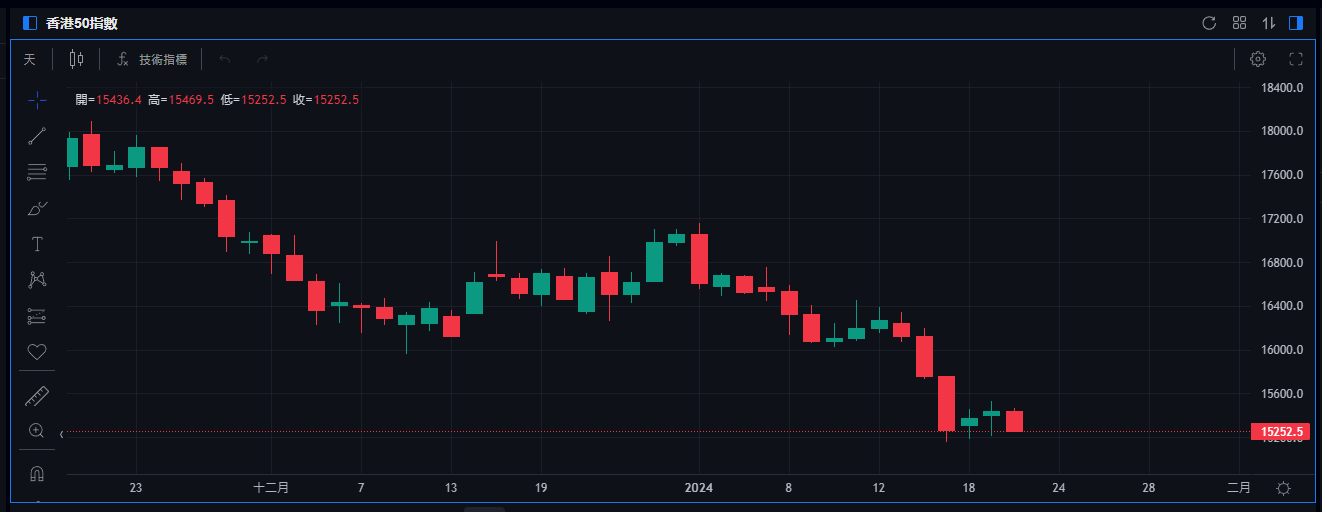Select the text annotation tool

pos(37,244)
